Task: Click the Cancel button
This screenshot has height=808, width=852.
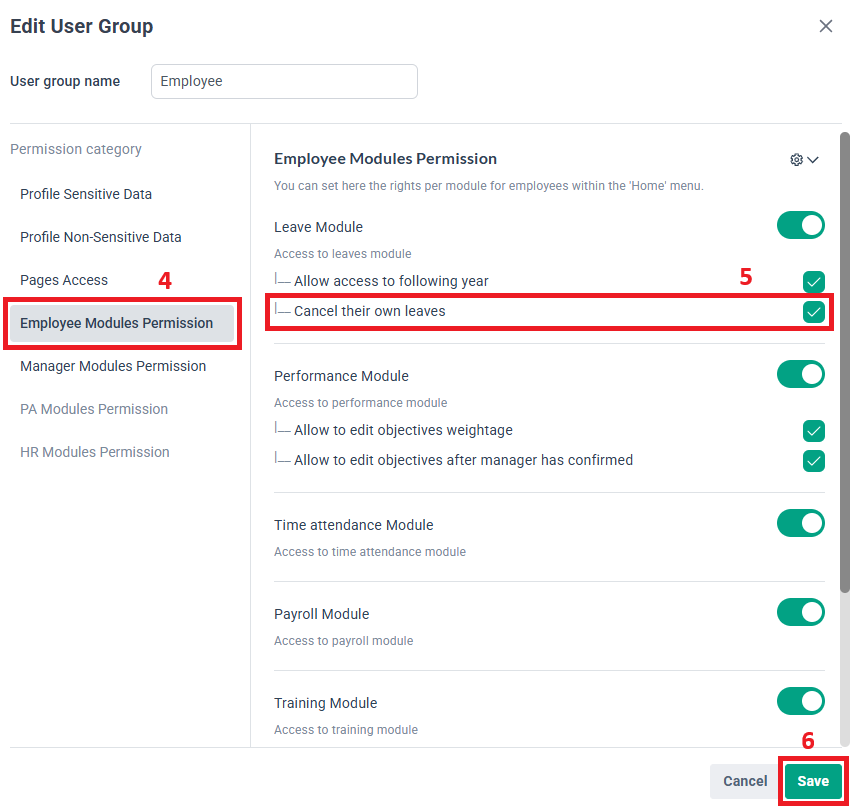Action: pos(745,781)
